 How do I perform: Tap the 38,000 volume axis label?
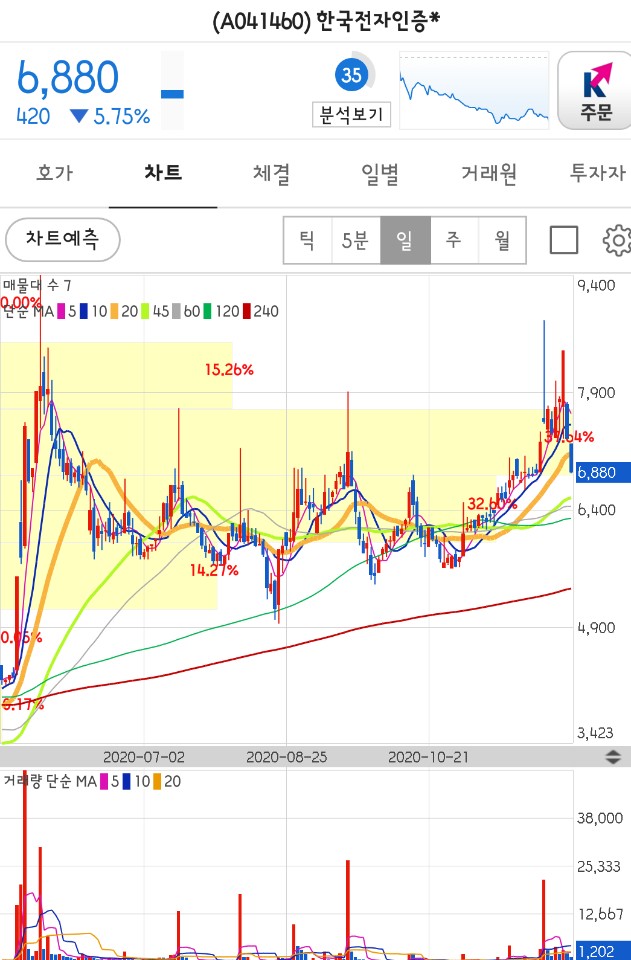click(600, 819)
